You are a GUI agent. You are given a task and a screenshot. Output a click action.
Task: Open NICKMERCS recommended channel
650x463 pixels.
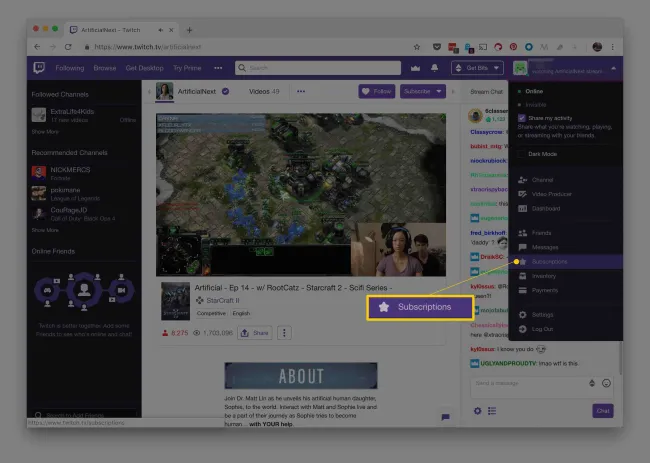coord(84,173)
